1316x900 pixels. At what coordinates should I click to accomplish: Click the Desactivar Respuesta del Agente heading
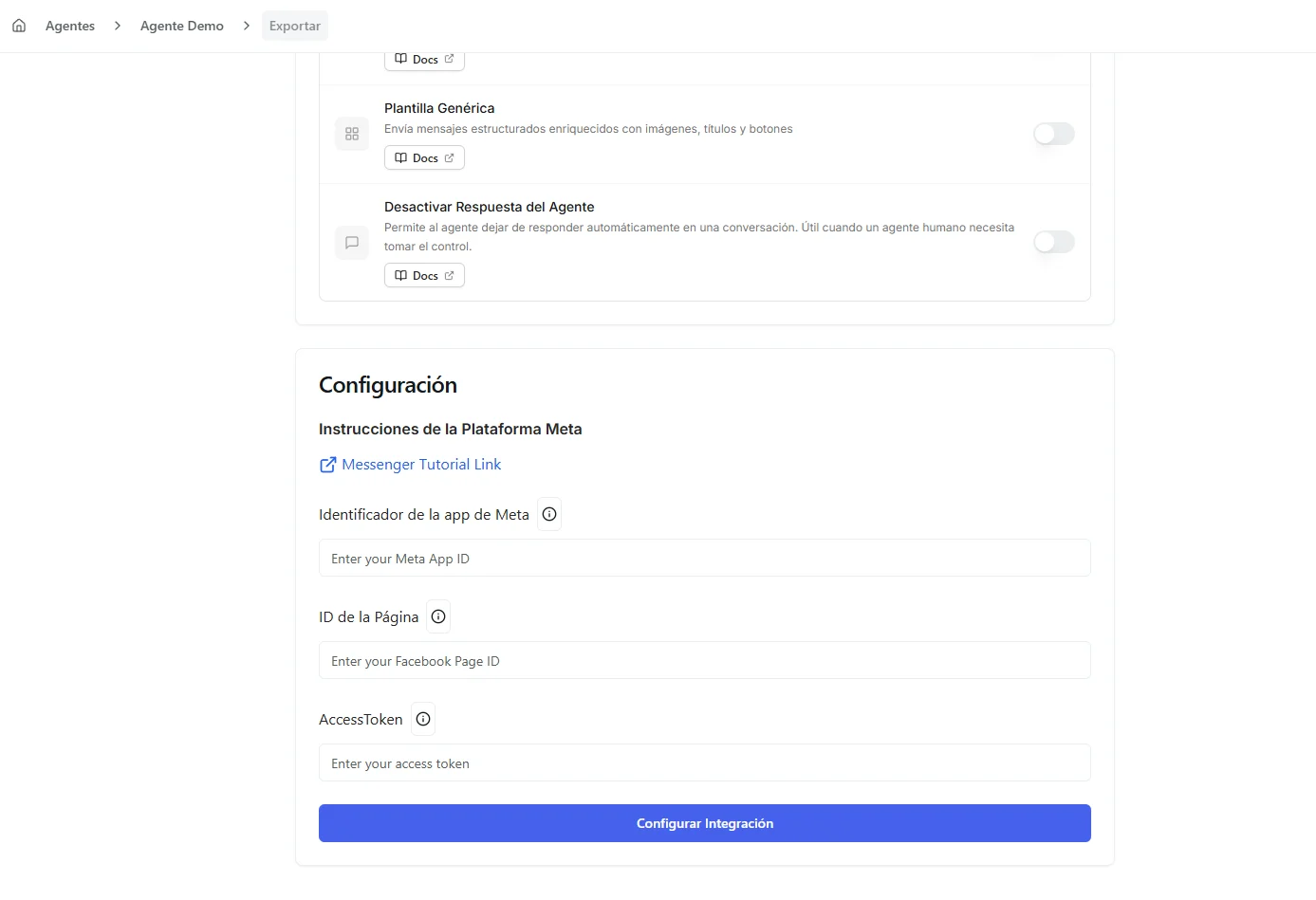point(490,207)
